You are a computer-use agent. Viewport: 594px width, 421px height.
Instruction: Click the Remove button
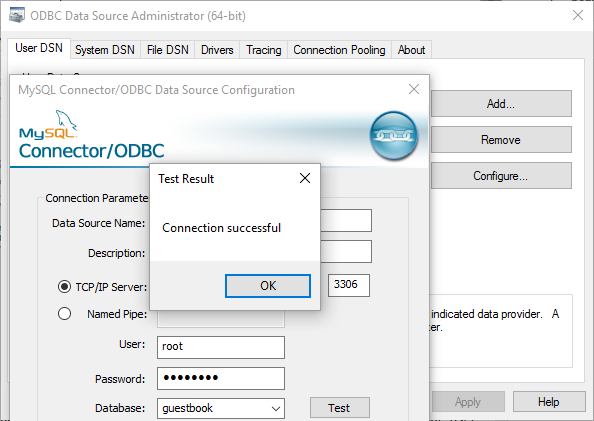click(501, 140)
